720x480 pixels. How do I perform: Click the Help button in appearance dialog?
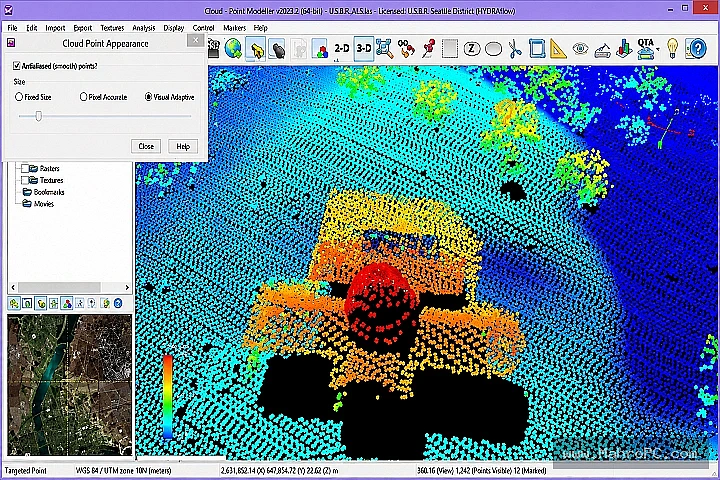183,146
